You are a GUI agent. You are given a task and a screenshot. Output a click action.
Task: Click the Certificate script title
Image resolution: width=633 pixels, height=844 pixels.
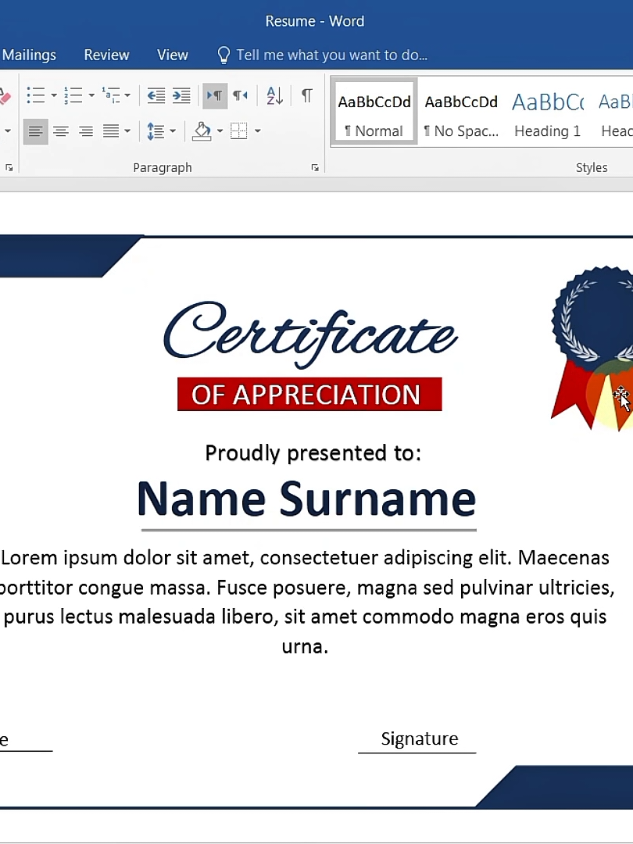(311, 334)
